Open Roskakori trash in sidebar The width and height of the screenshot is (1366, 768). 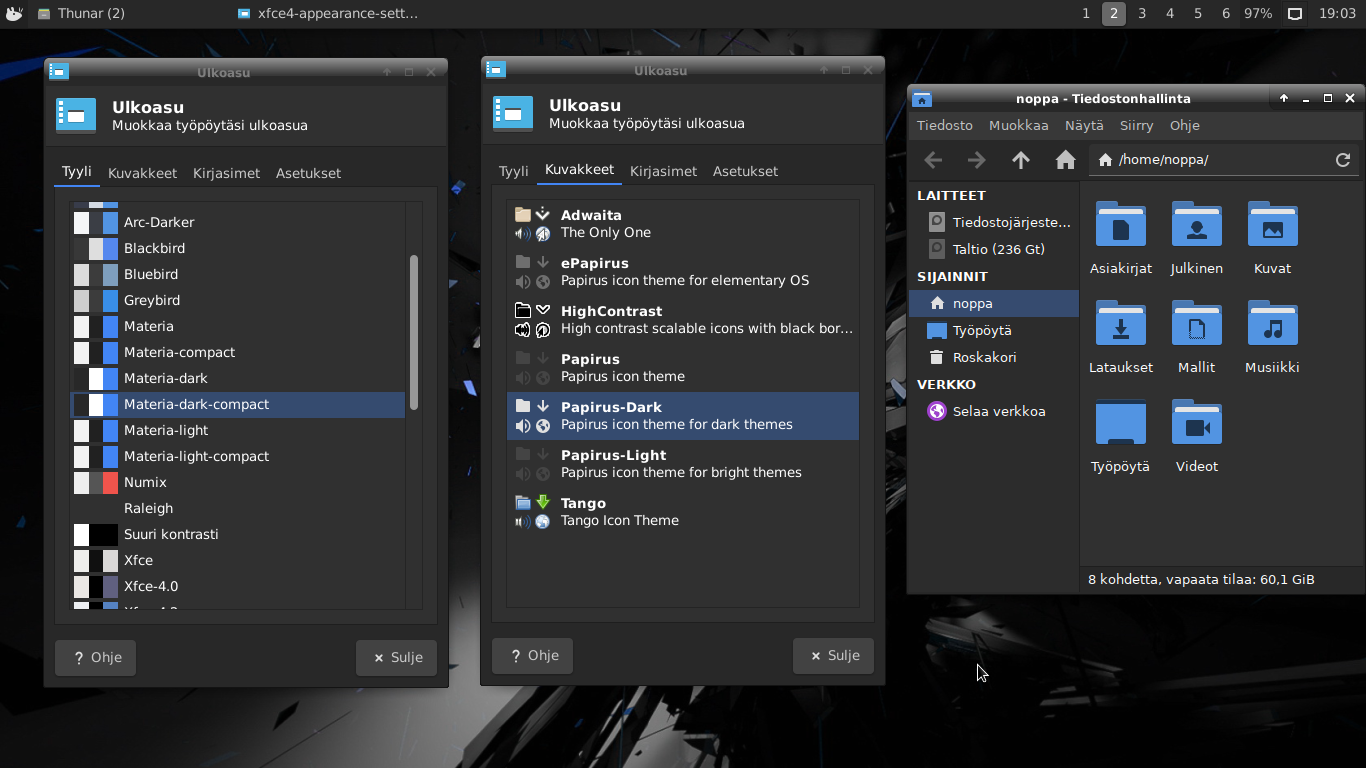point(984,357)
